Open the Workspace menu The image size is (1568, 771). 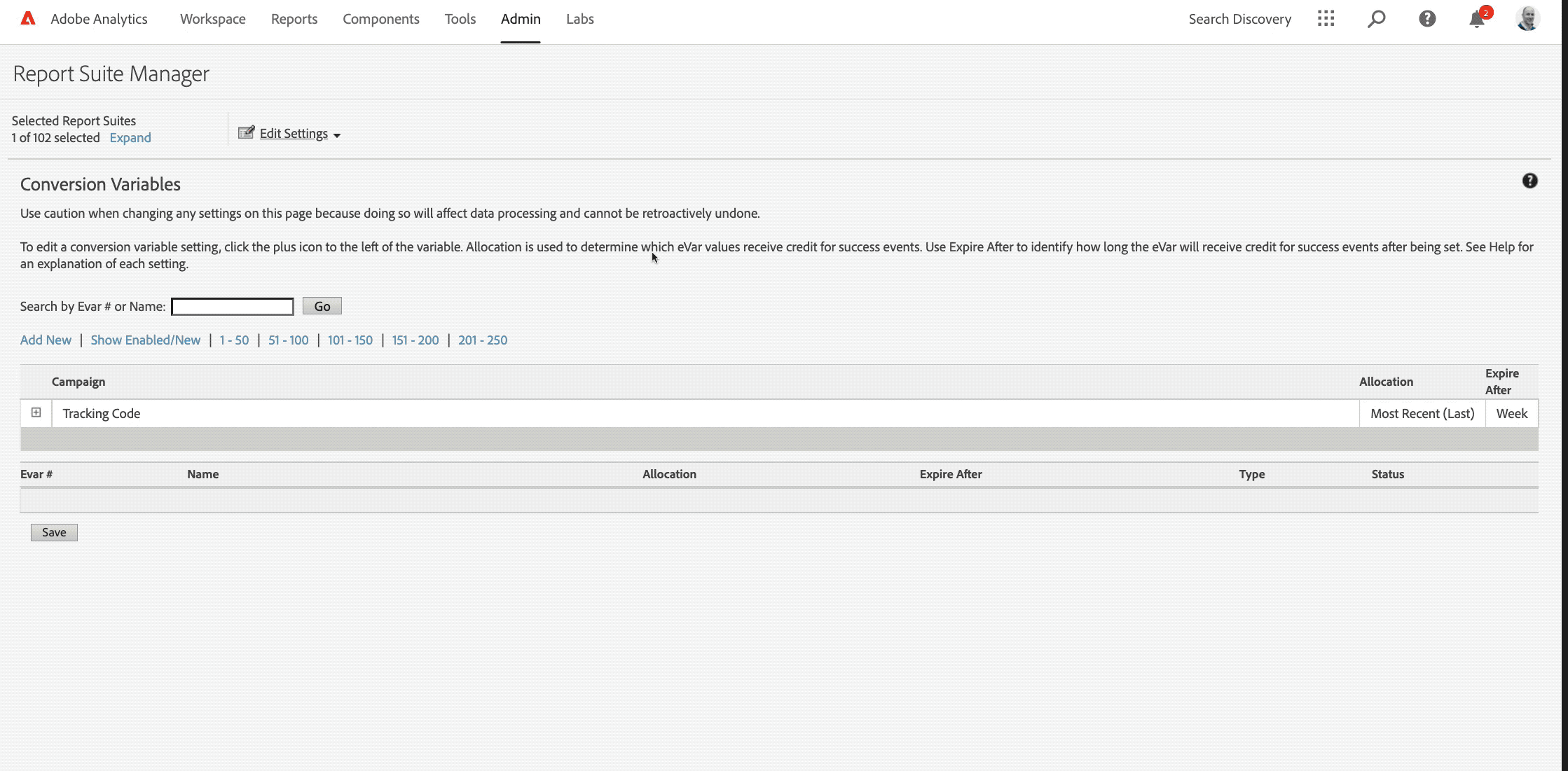click(213, 19)
